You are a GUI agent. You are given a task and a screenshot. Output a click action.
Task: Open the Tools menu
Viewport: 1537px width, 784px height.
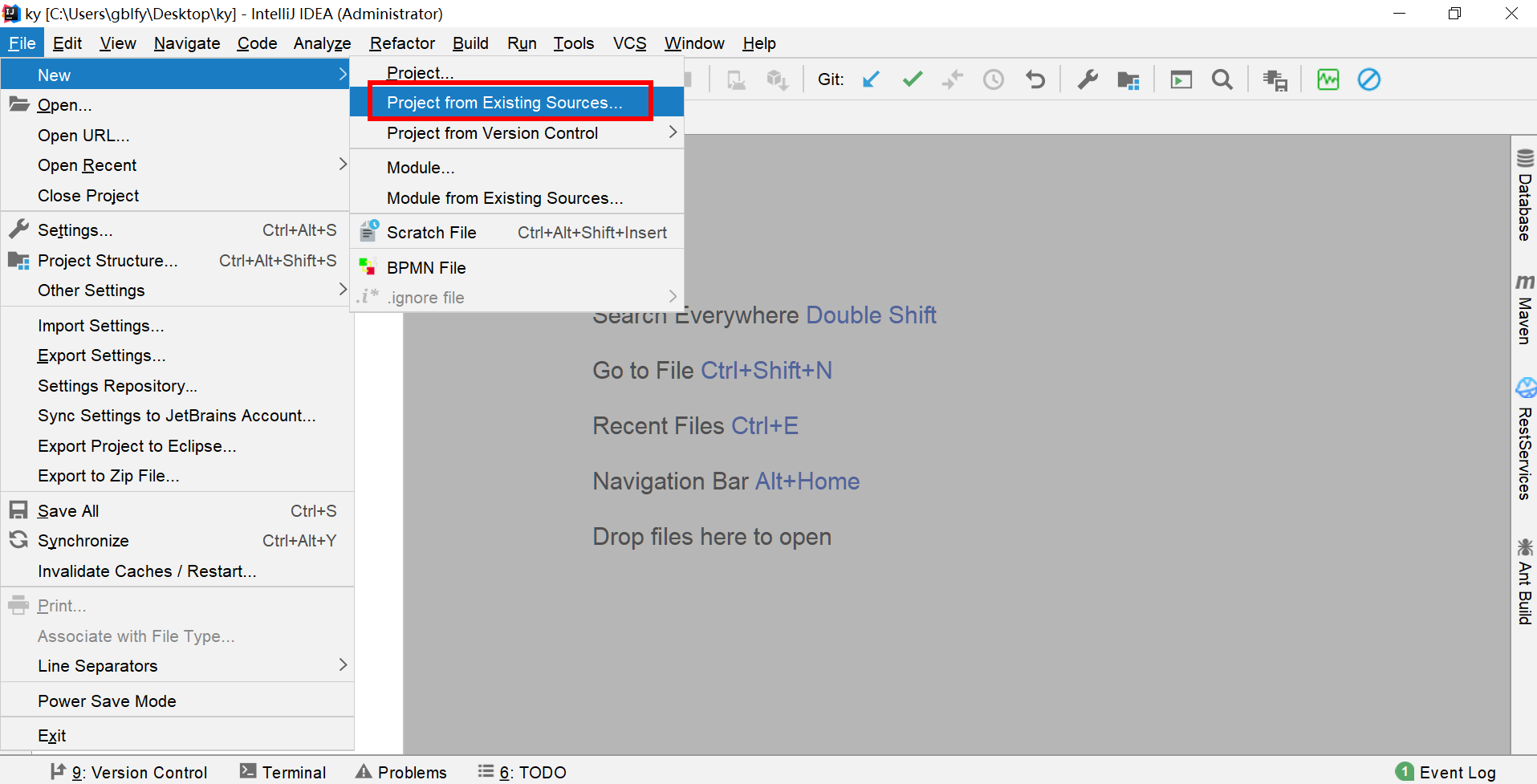click(574, 43)
